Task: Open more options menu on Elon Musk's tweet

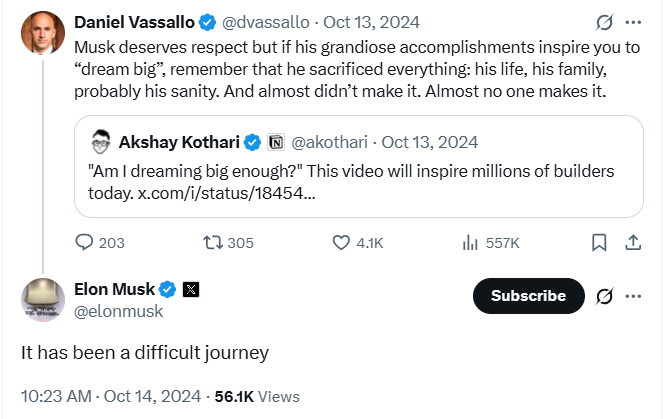Action: tap(633, 296)
